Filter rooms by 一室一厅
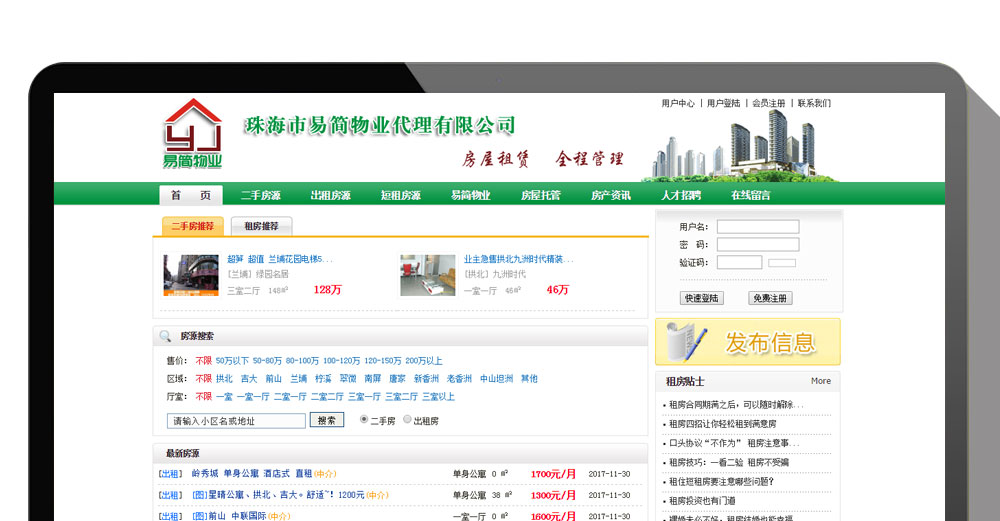1000x521 pixels. [253, 397]
